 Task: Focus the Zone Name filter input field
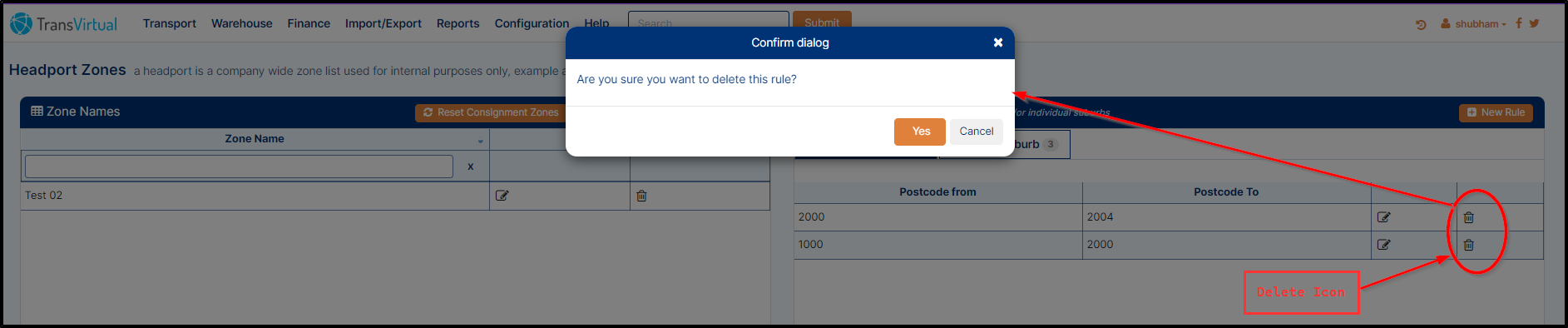239,166
